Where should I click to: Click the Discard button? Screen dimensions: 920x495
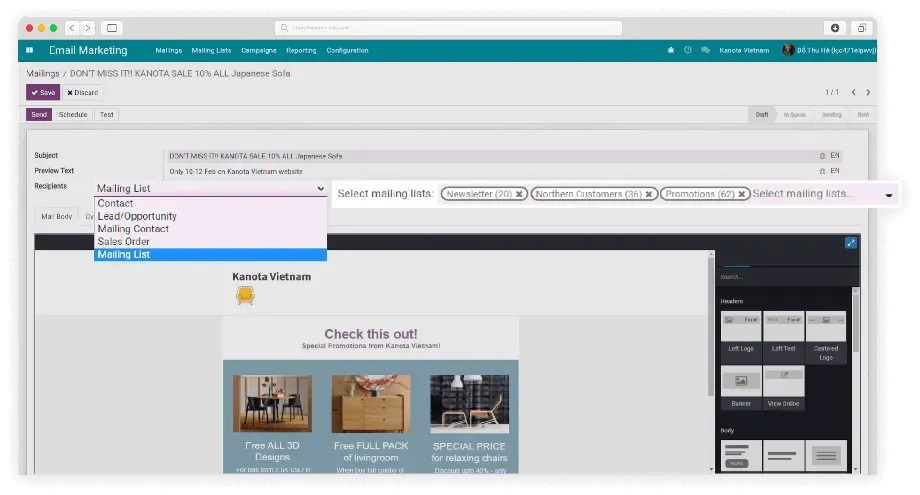(x=82, y=93)
